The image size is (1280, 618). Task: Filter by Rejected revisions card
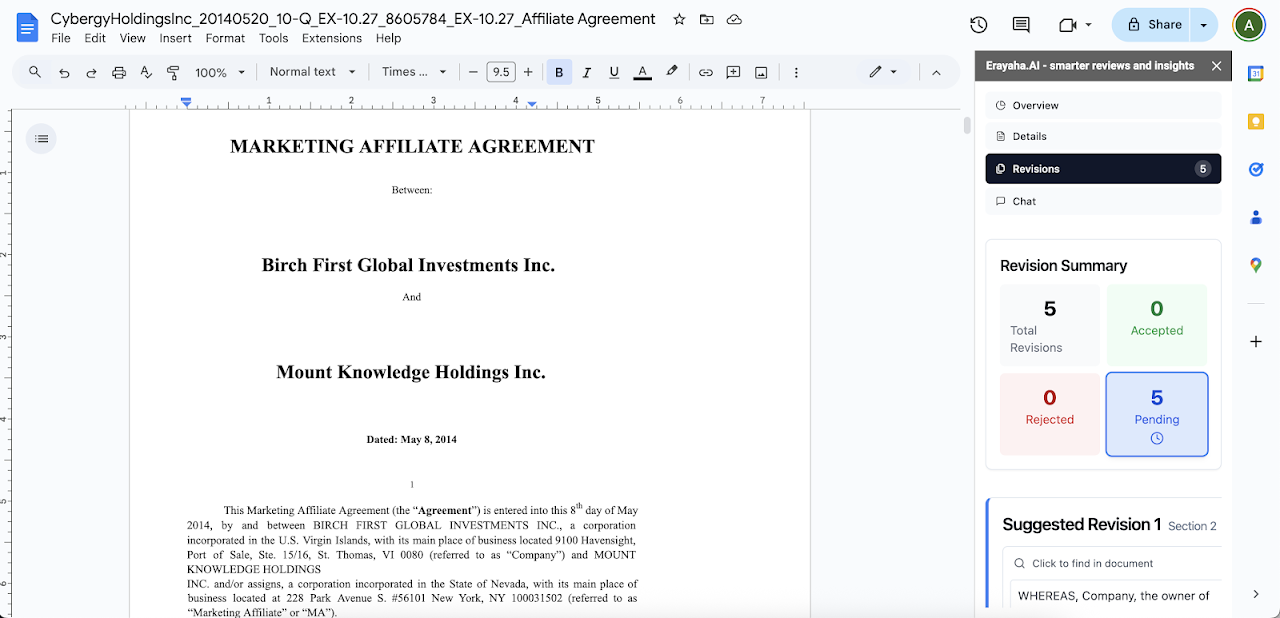1050,414
